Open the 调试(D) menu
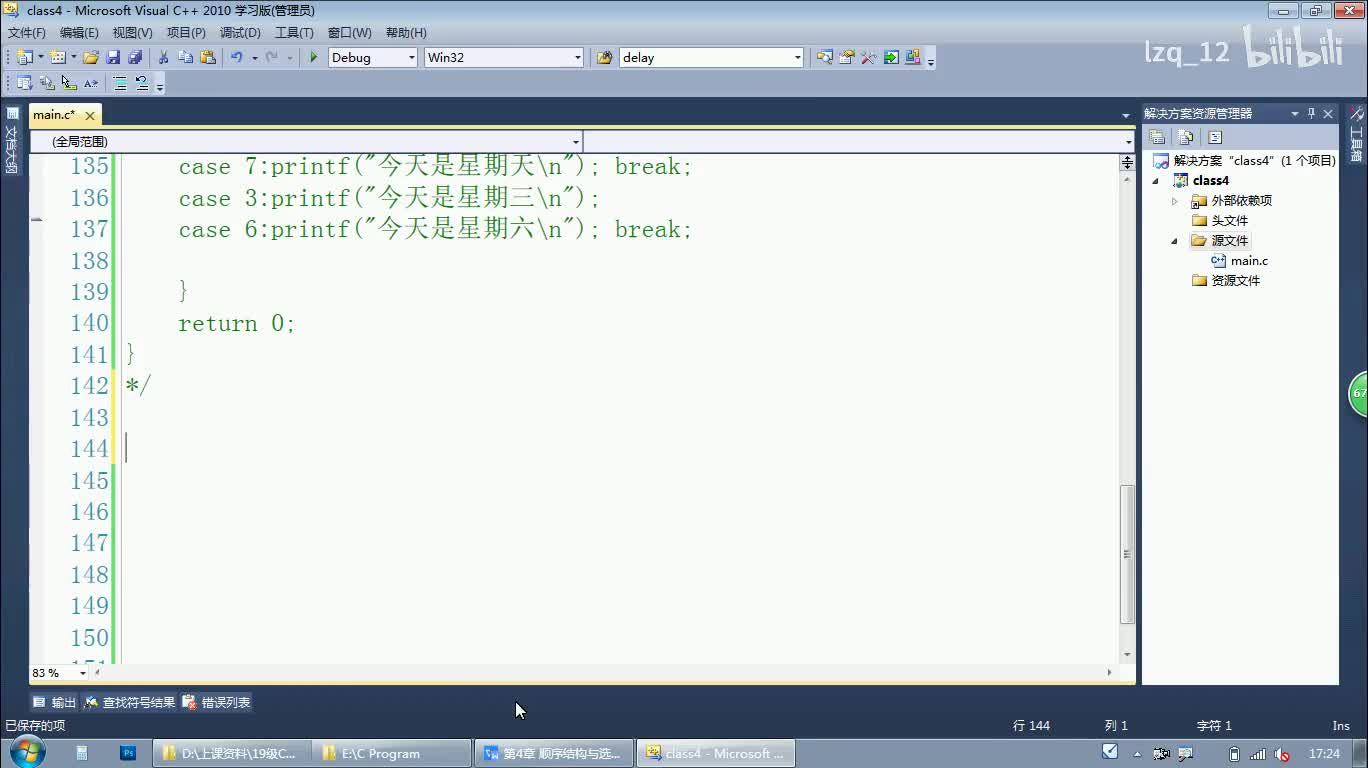The width and height of the screenshot is (1368, 768). 240,33
